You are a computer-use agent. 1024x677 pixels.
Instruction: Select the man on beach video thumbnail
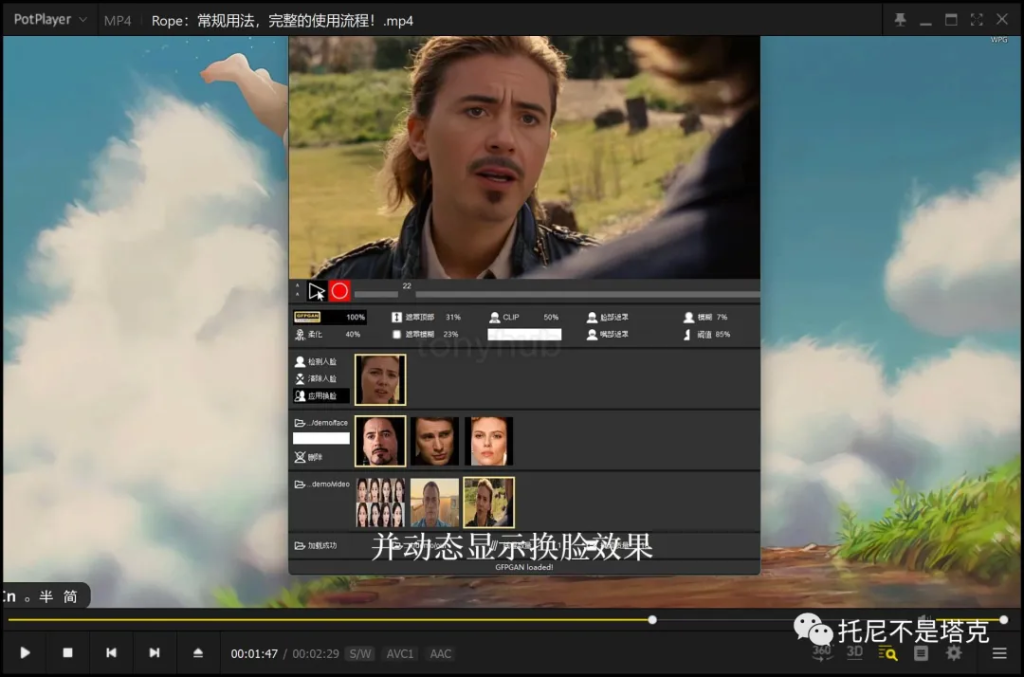pos(434,502)
